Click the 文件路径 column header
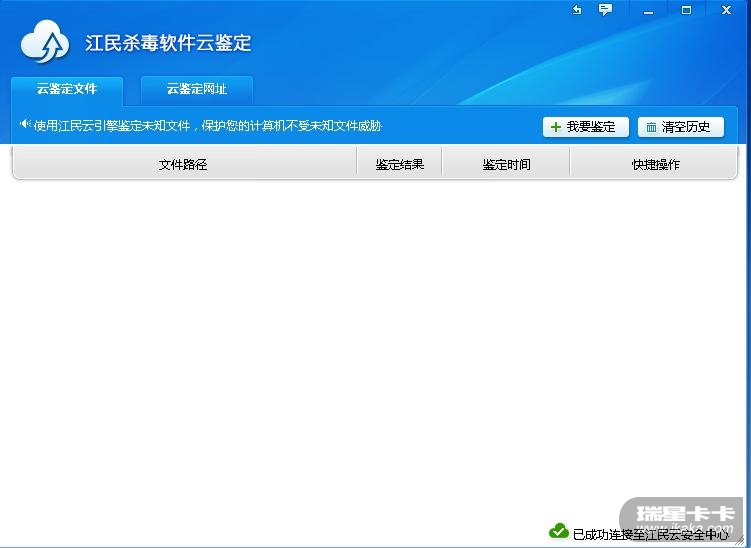 pyautogui.click(x=183, y=164)
